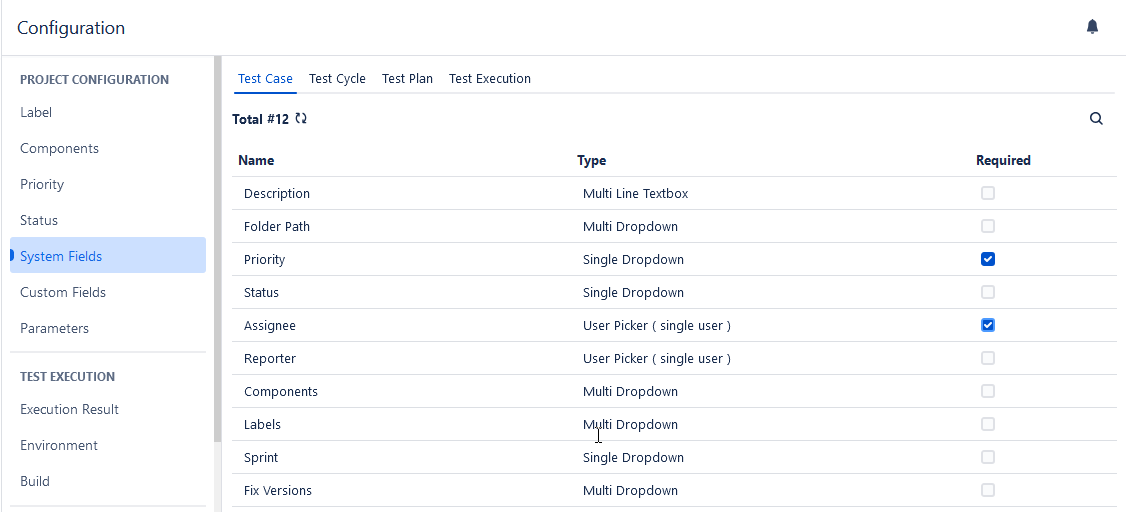The image size is (1126, 512).
Task: Open search with the magnifier icon
Action: [x=1096, y=119]
